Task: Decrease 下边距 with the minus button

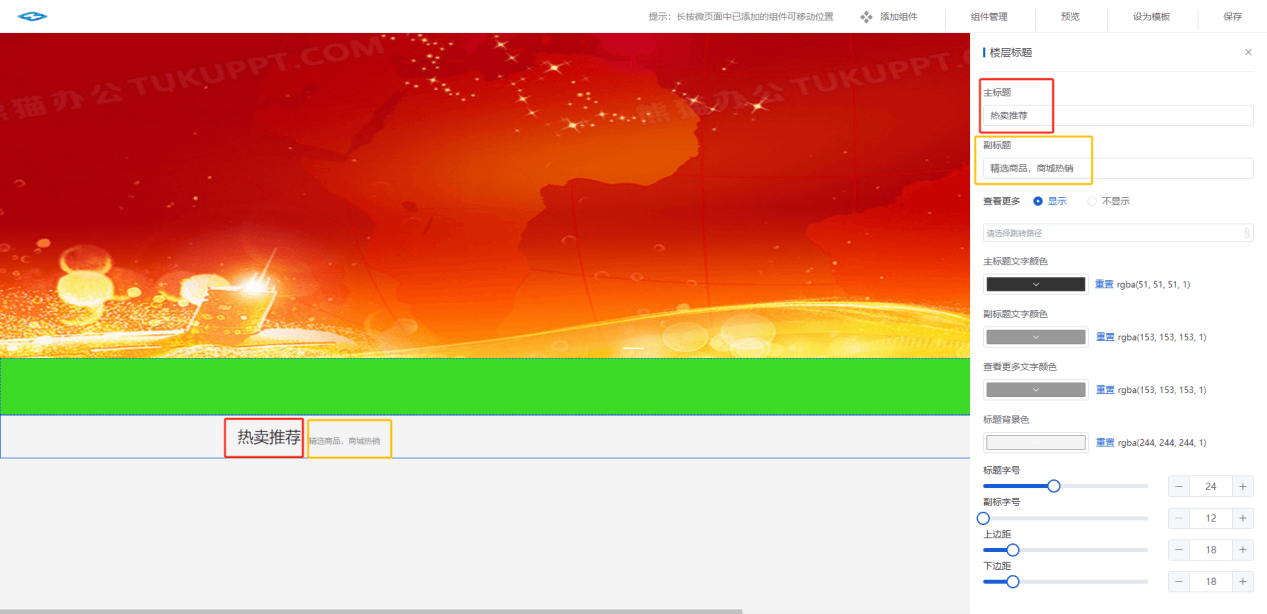Action: (1180, 581)
